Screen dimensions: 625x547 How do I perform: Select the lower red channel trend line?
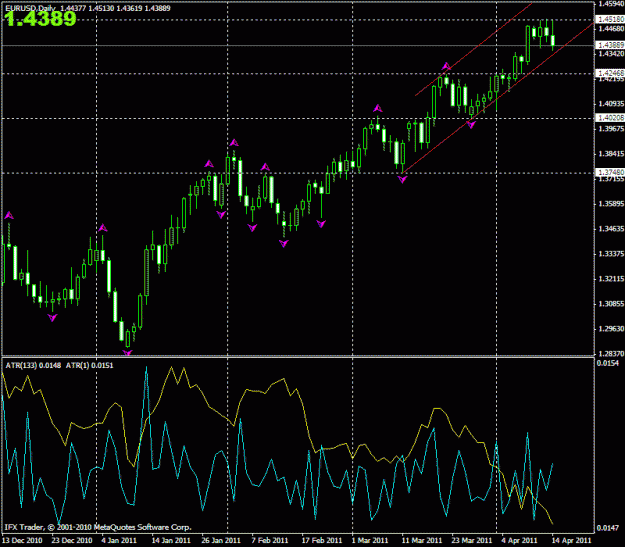point(498,98)
